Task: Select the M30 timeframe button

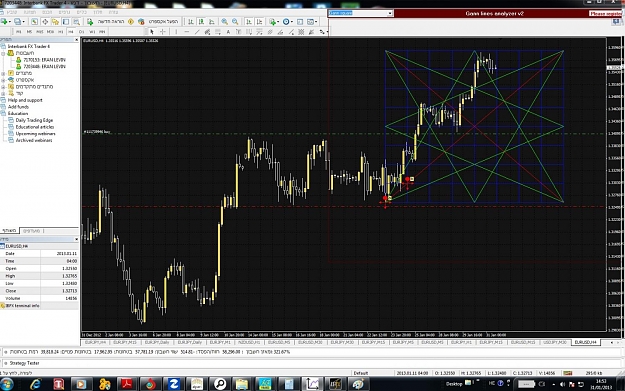Action: click(x=50, y=31)
